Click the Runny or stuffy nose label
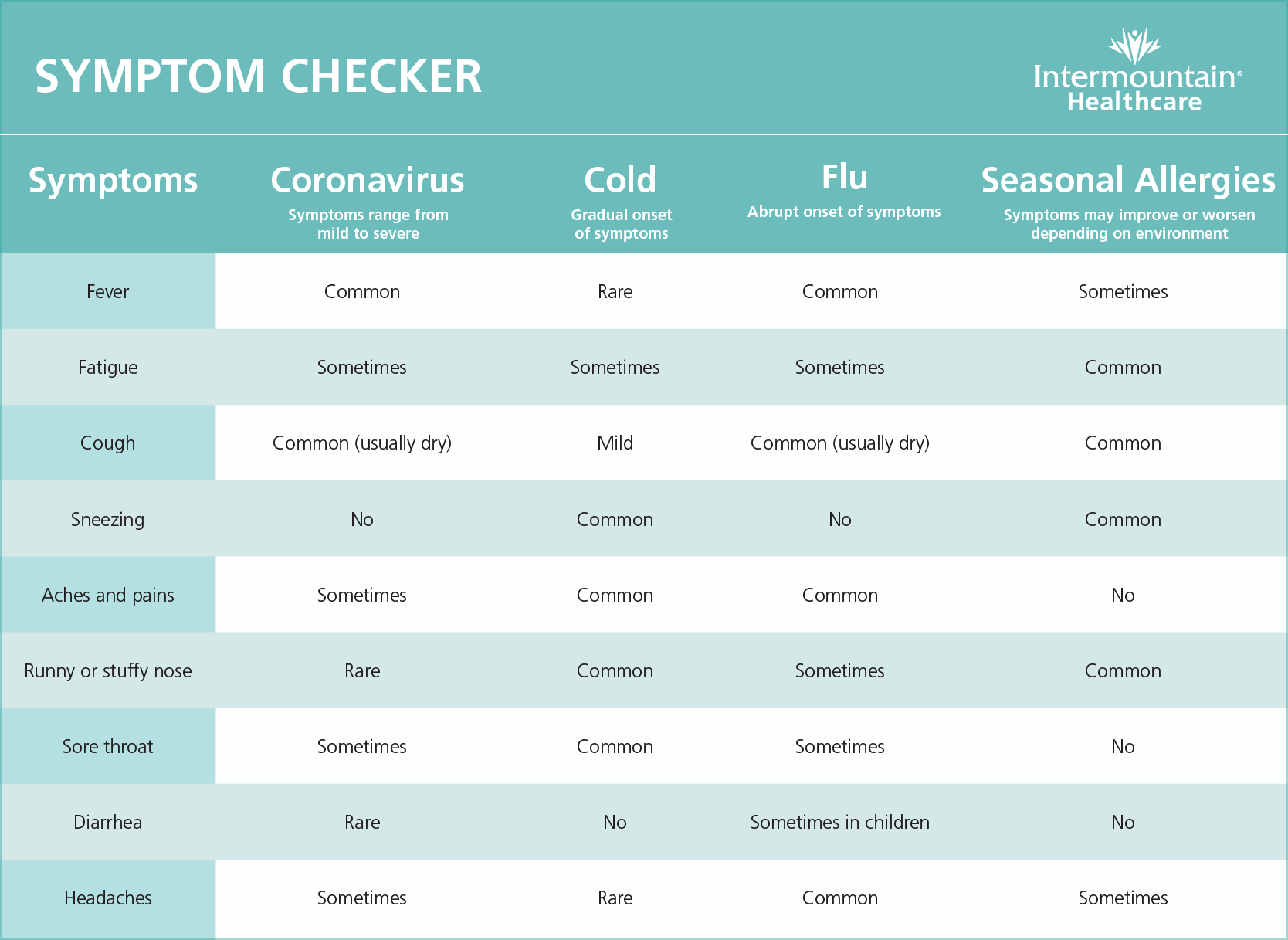Viewport: 1288px width, 940px height. click(108, 670)
